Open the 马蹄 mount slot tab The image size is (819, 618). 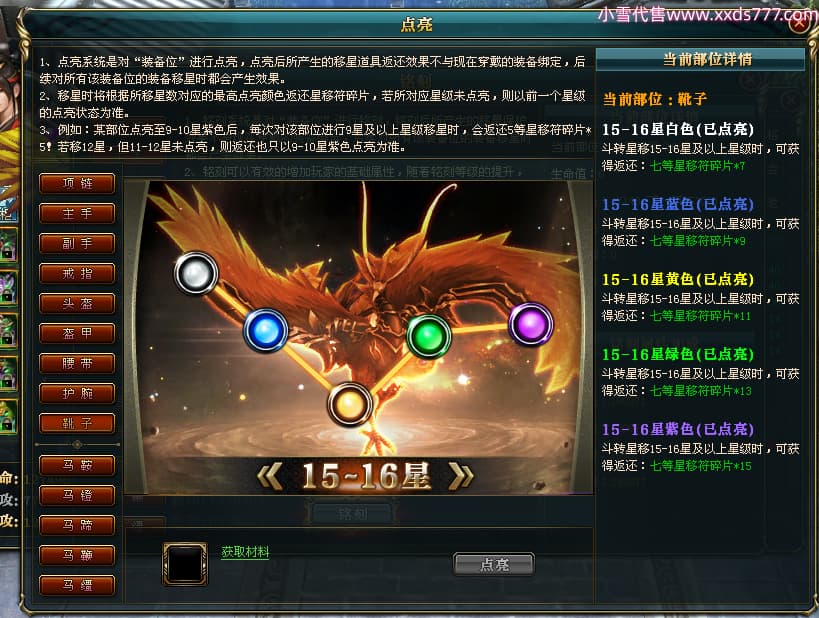tap(77, 525)
